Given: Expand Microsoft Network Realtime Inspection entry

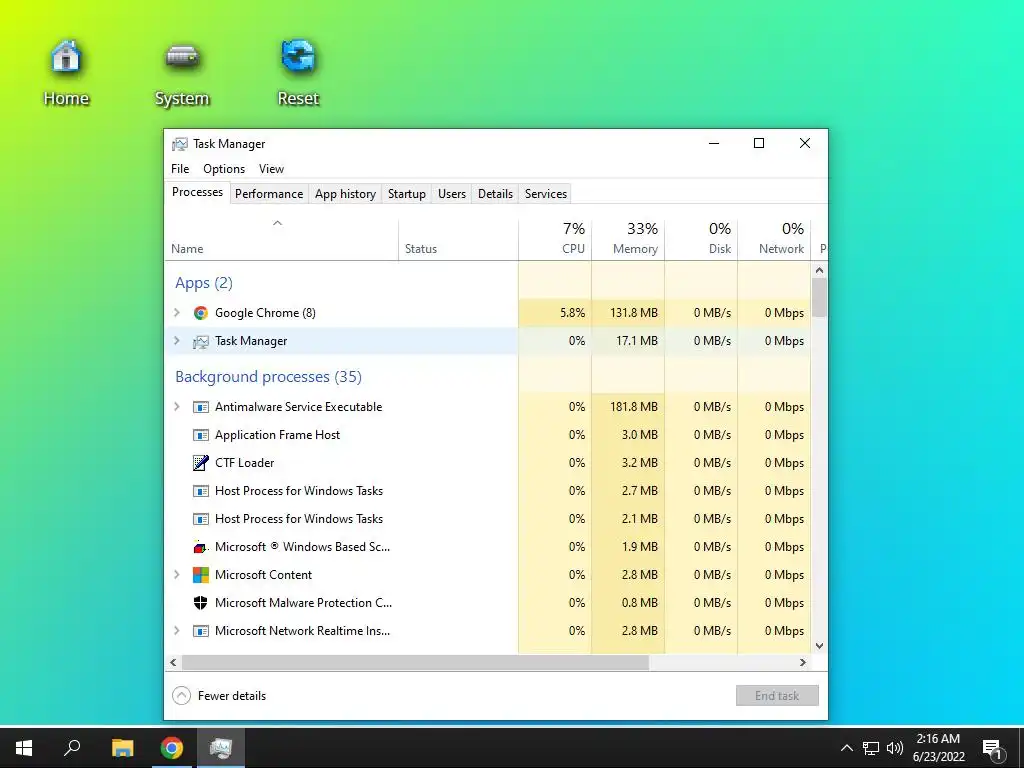Looking at the screenshot, I should 176,631.
